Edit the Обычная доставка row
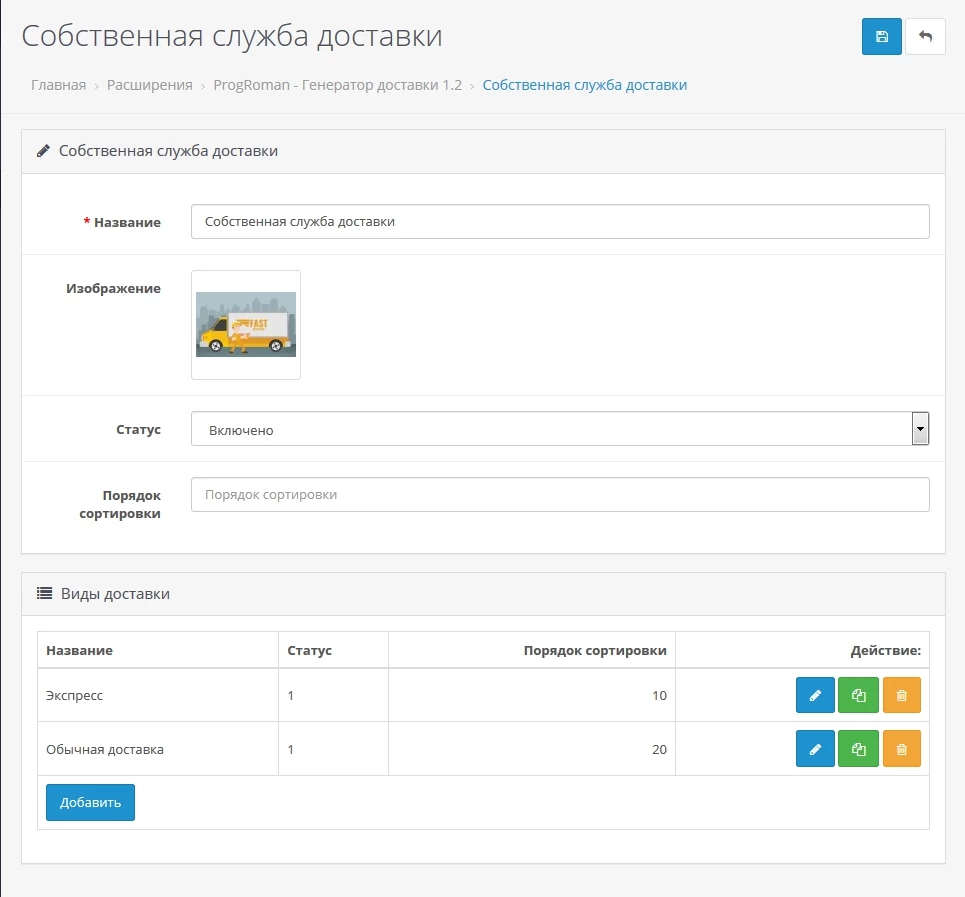Viewport: 965px width, 897px height. (815, 749)
